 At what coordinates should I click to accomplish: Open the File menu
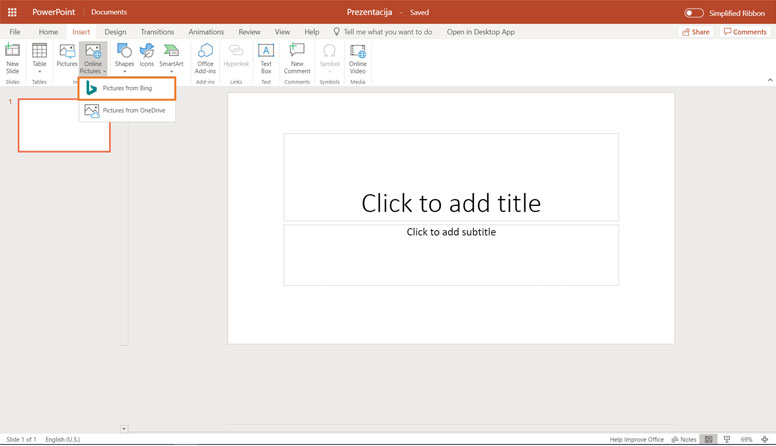[15, 32]
